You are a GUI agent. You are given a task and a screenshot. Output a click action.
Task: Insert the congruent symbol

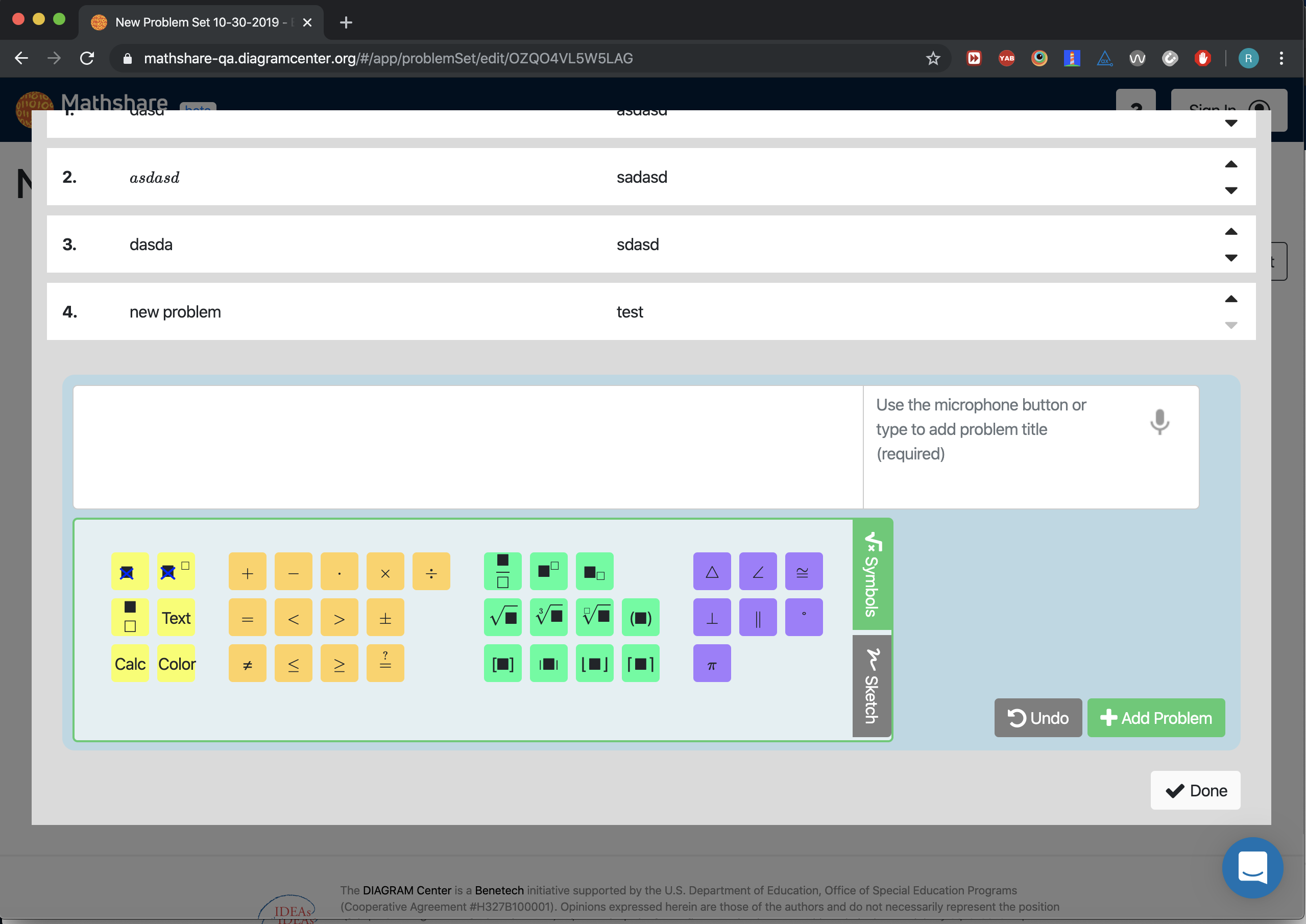click(804, 571)
